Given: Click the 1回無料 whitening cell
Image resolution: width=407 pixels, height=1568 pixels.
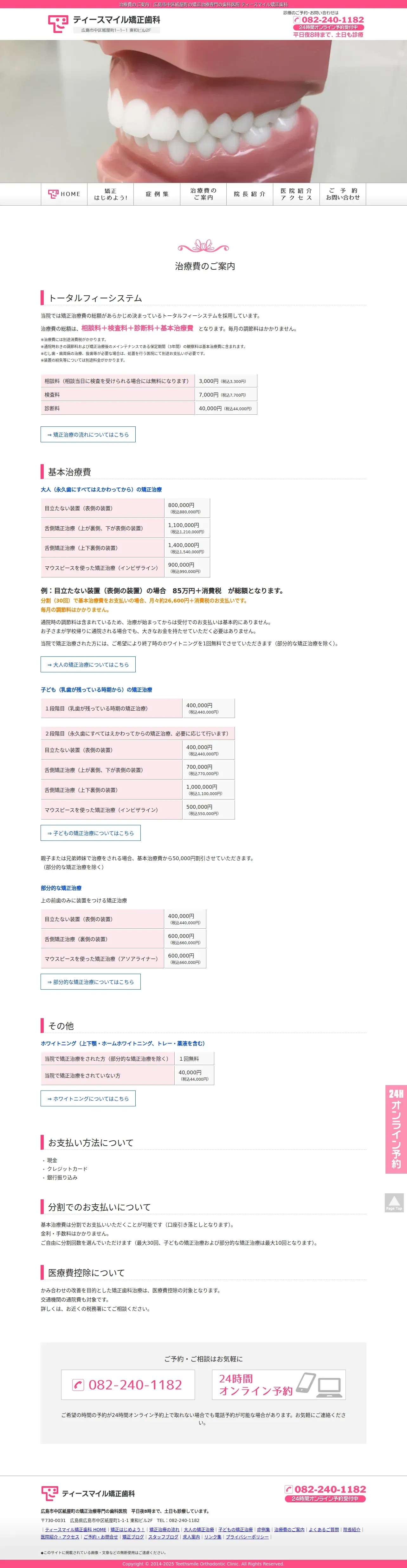Looking at the screenshot, I should pyautogui.click(x=194, y=1058).
